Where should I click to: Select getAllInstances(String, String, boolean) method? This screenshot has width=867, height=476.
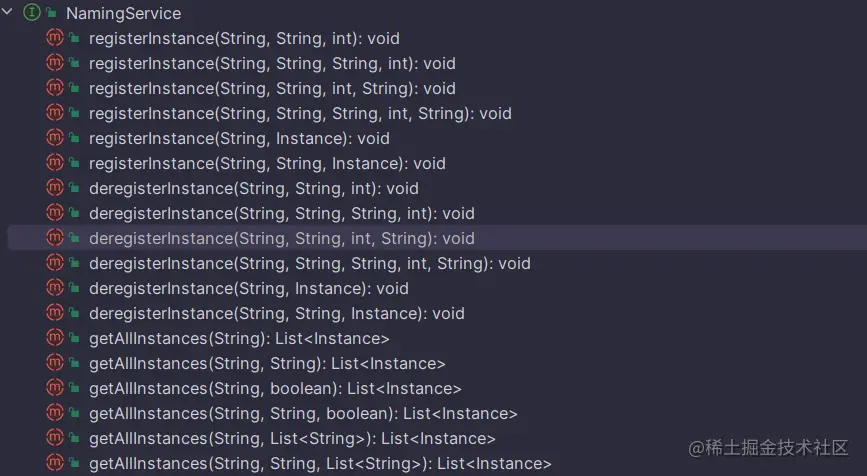point(303,414)
